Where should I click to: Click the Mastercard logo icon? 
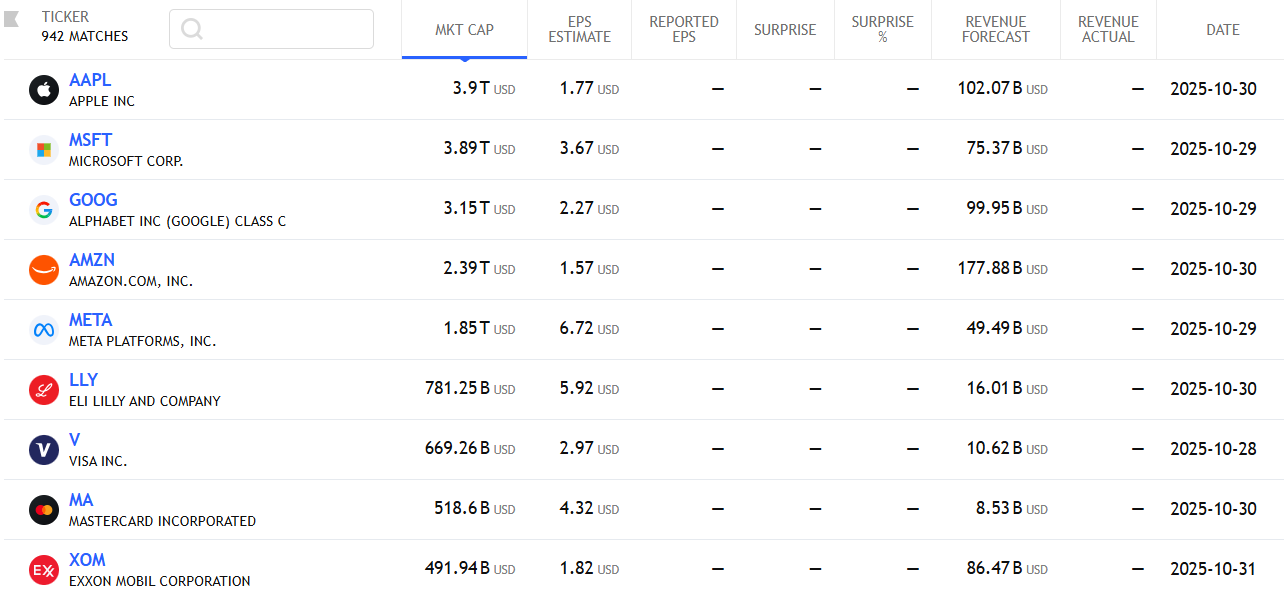pos(44,510)
